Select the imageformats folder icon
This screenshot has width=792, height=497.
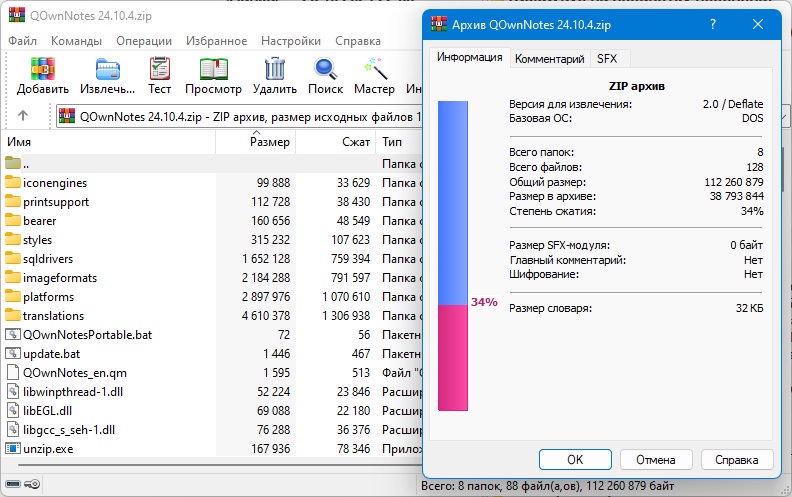pyautogui.click(x=13, y=277)
